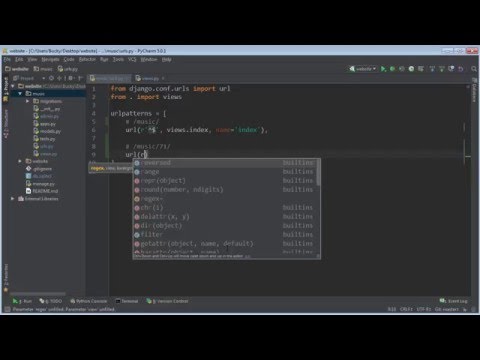The image size is (480, 360).
Task: Choose 'regex=' completion suggestion
Action: [224, 199]
